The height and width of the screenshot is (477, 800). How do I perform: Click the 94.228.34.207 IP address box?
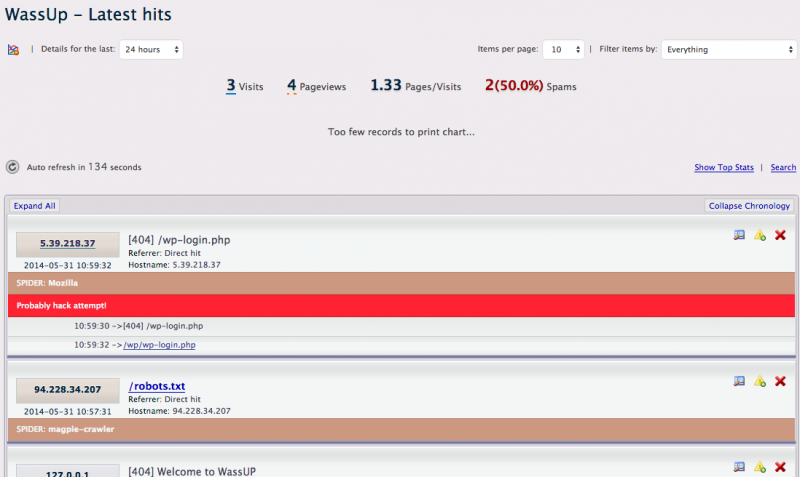68,389
